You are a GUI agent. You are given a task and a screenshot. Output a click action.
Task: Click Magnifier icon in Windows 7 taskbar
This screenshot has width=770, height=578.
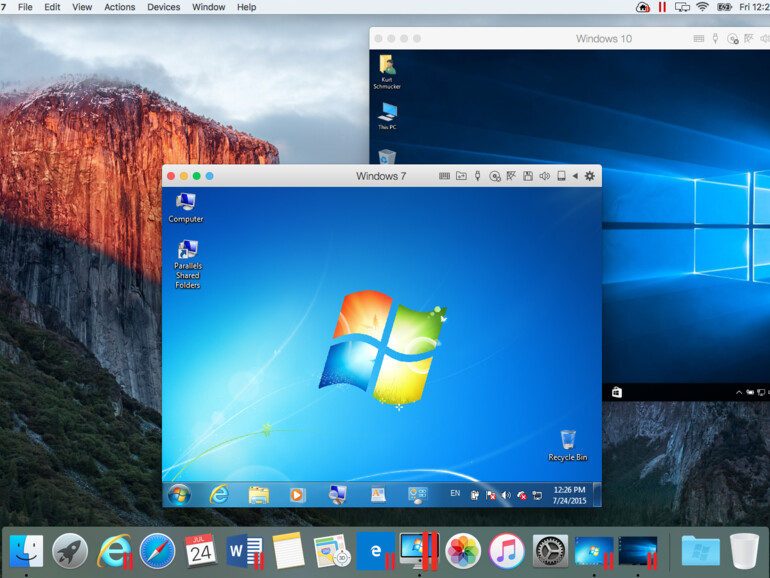coord(337,495)
